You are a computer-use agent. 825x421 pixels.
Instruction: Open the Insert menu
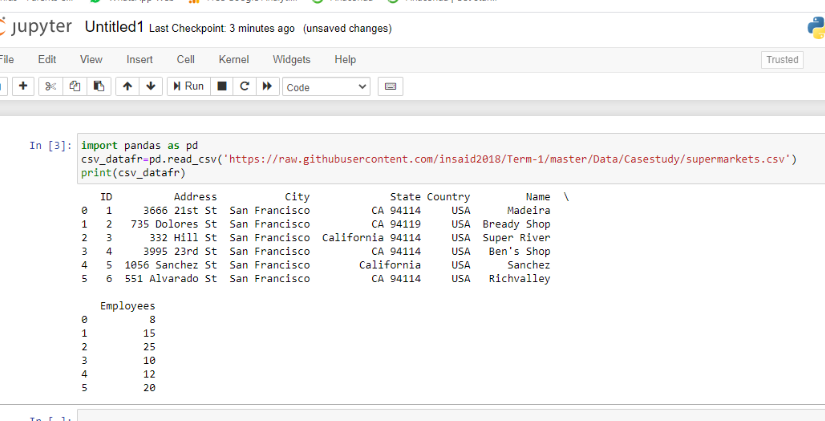[x=139, y=59]
